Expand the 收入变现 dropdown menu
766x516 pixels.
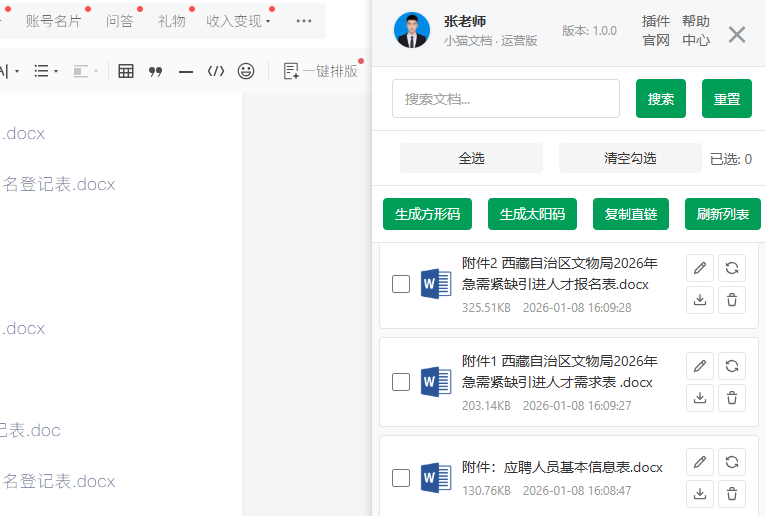point(239,21)
